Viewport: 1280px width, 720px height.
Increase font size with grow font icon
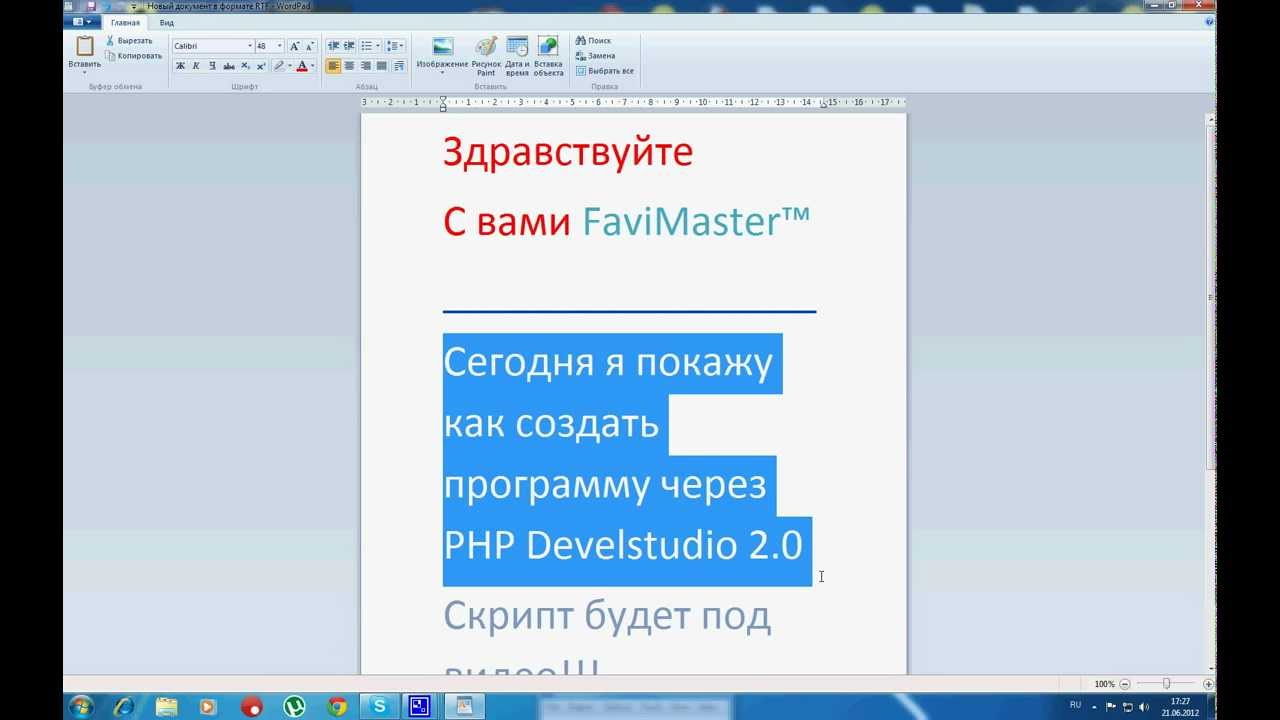point(295,46)
